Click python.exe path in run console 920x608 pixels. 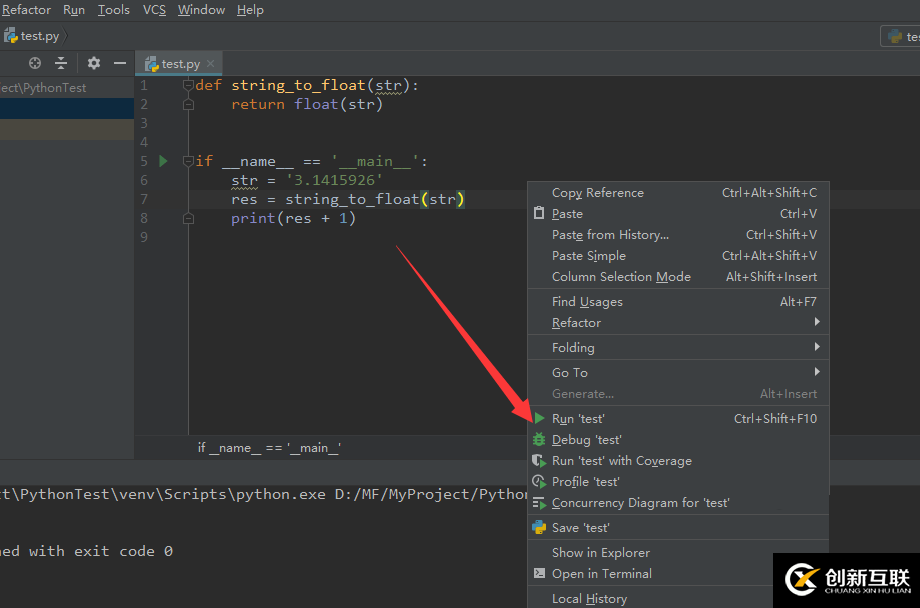(163, 494)
